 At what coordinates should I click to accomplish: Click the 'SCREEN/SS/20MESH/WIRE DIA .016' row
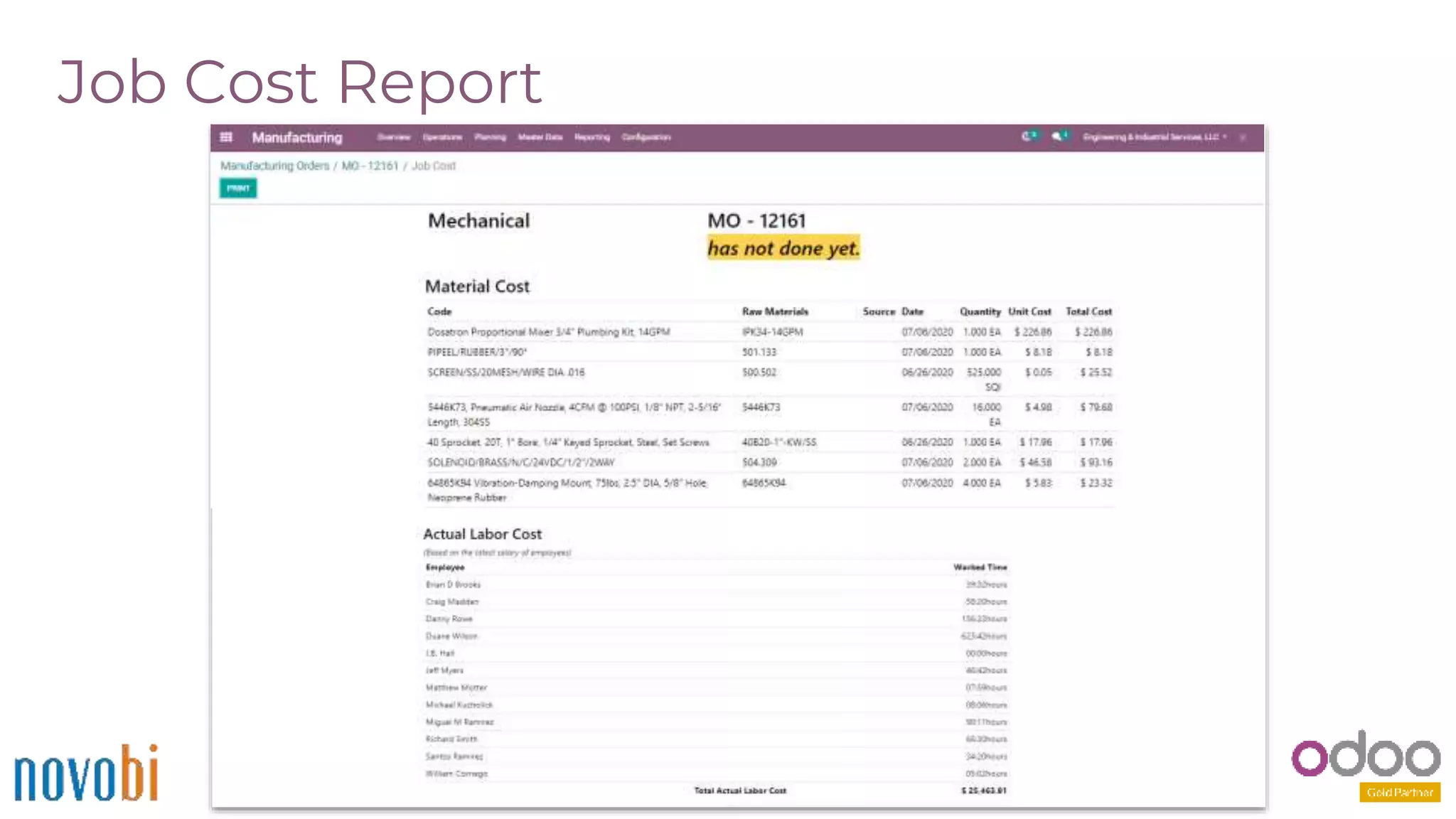pos(769,379)
